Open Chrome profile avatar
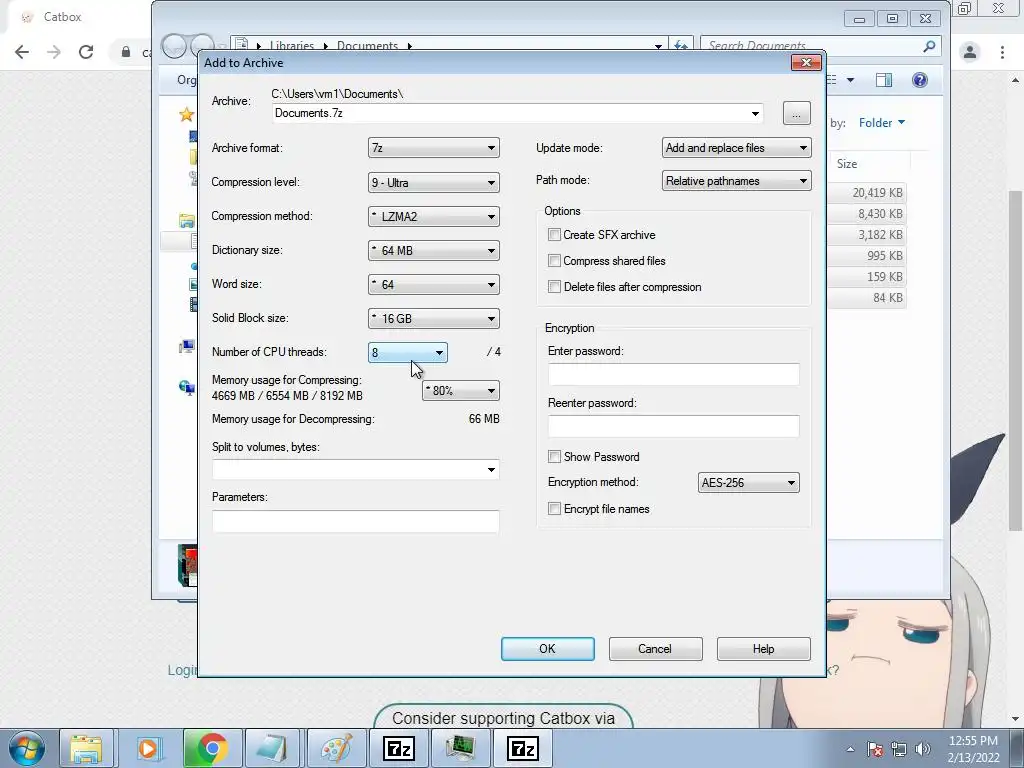Viewport: 1024px width, 768px height. coord(970,52)
